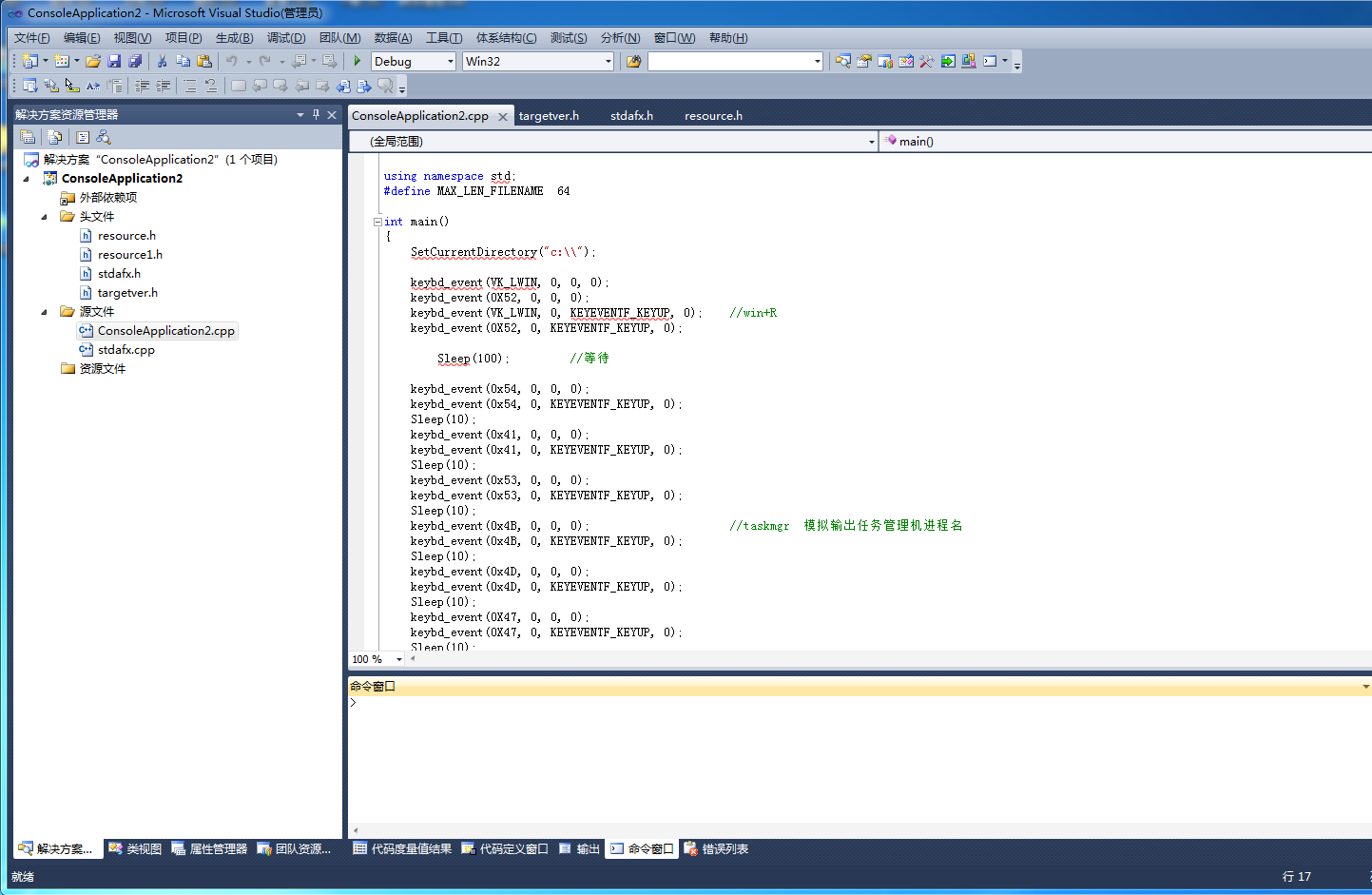Viewport: 1372px width, 895px height.
Task: Click the Increase Indent icon
Action: point(164,86)
